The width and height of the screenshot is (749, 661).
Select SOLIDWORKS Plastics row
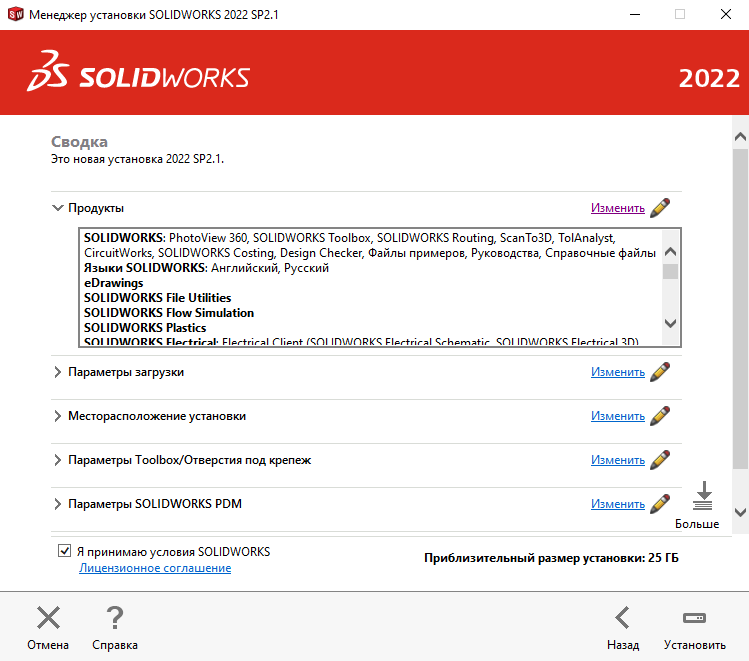click(x=145, y=328)
